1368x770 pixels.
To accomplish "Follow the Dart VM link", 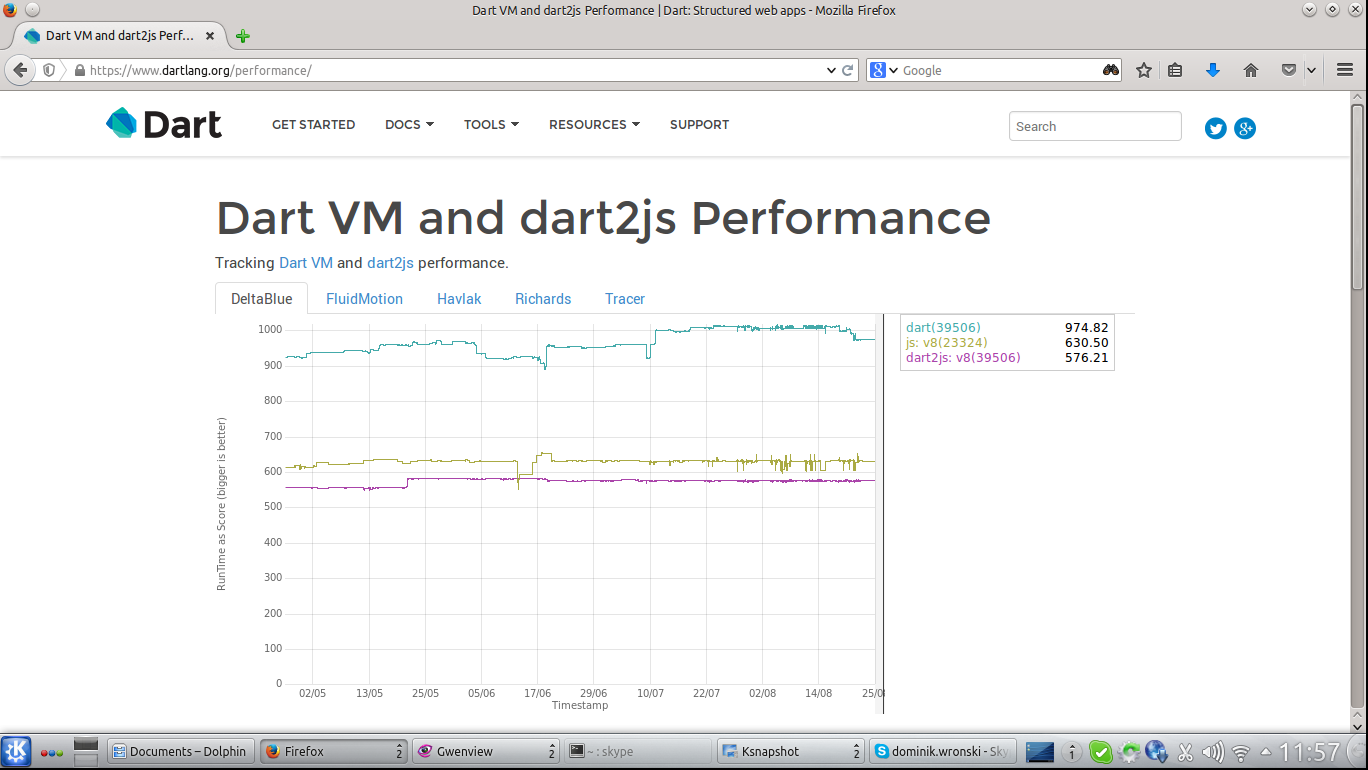I will point(306,263).
